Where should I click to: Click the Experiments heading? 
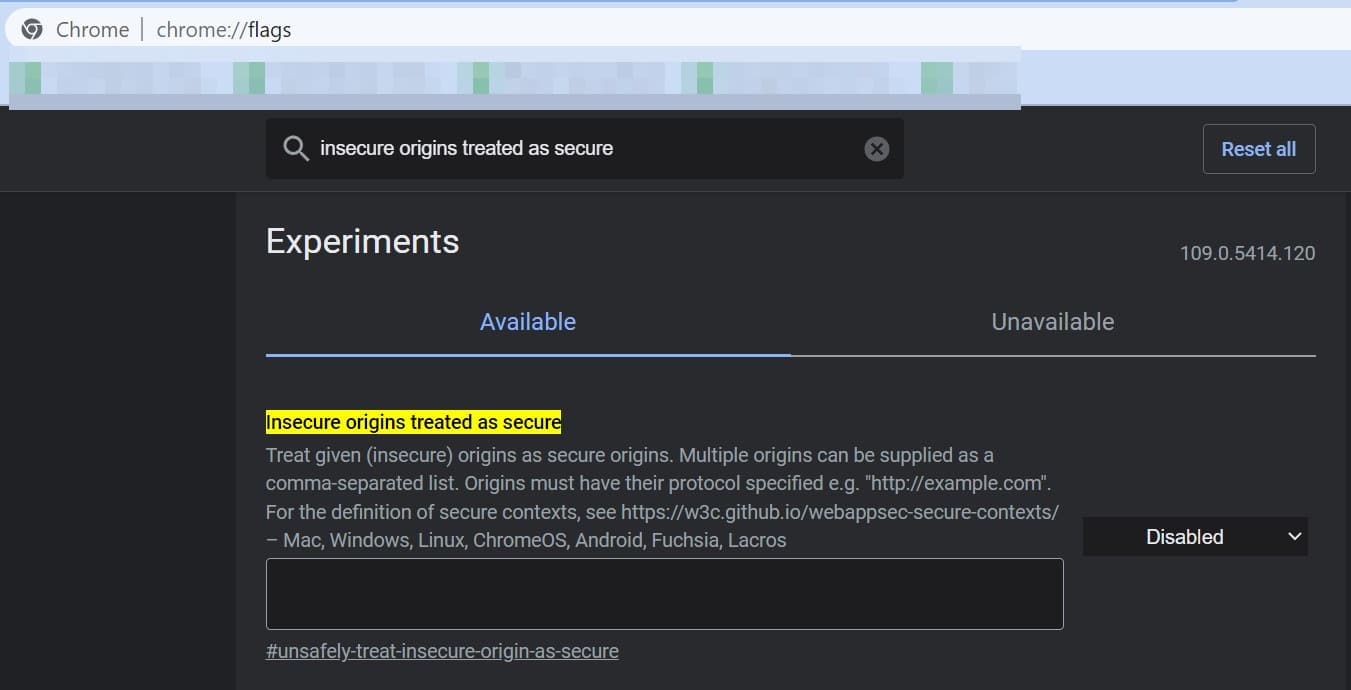click(x=362, y=242)
